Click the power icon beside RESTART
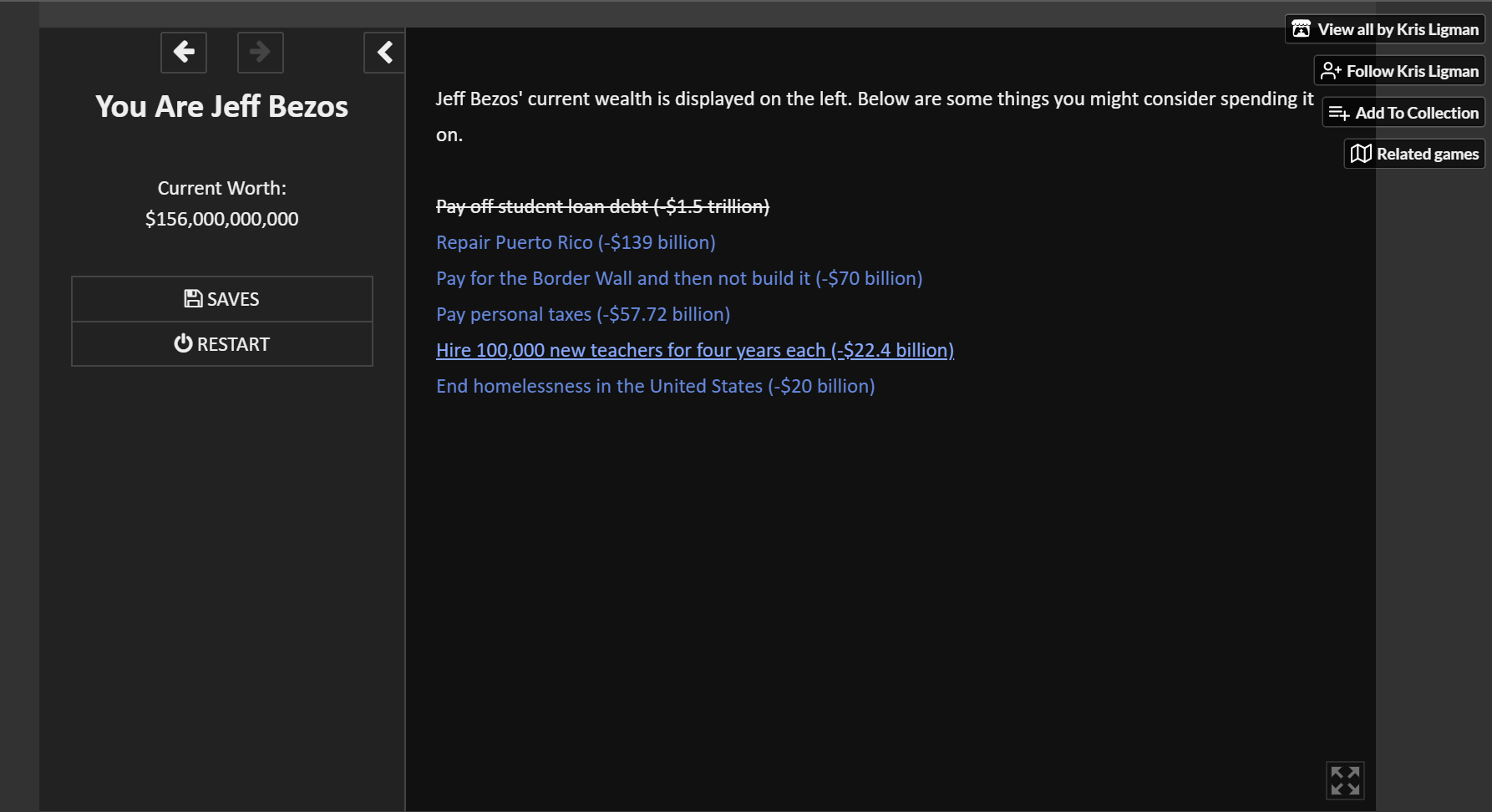1492x812 pixels. point(183,343)
